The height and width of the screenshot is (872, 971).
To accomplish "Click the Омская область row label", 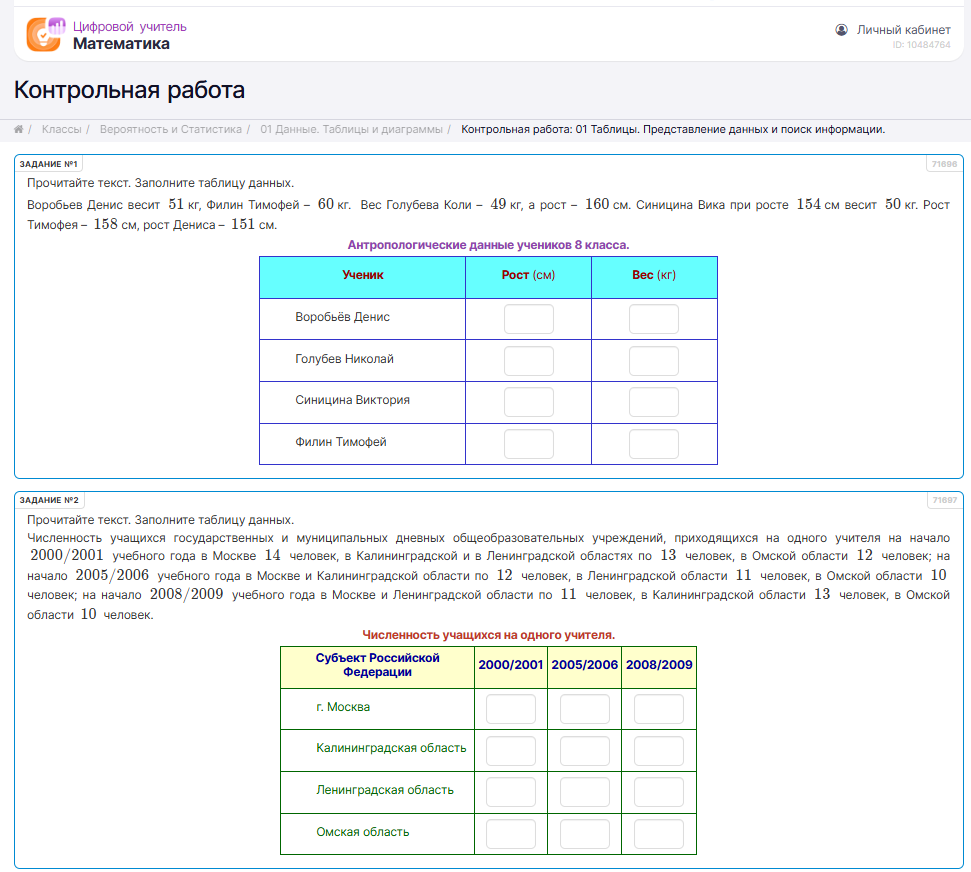I will 363,832.
